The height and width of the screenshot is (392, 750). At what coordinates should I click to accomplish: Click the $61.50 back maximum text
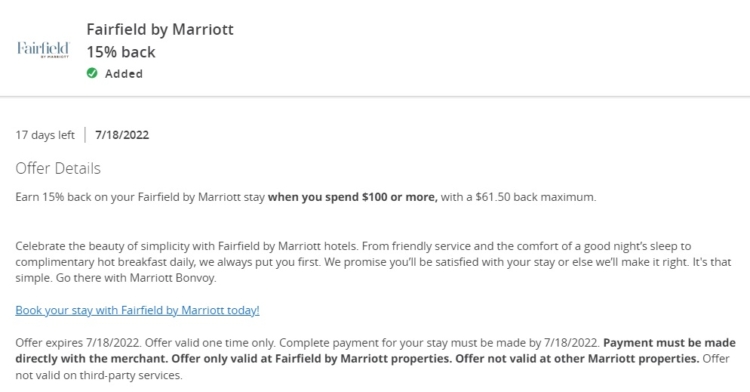click(536, 197)
